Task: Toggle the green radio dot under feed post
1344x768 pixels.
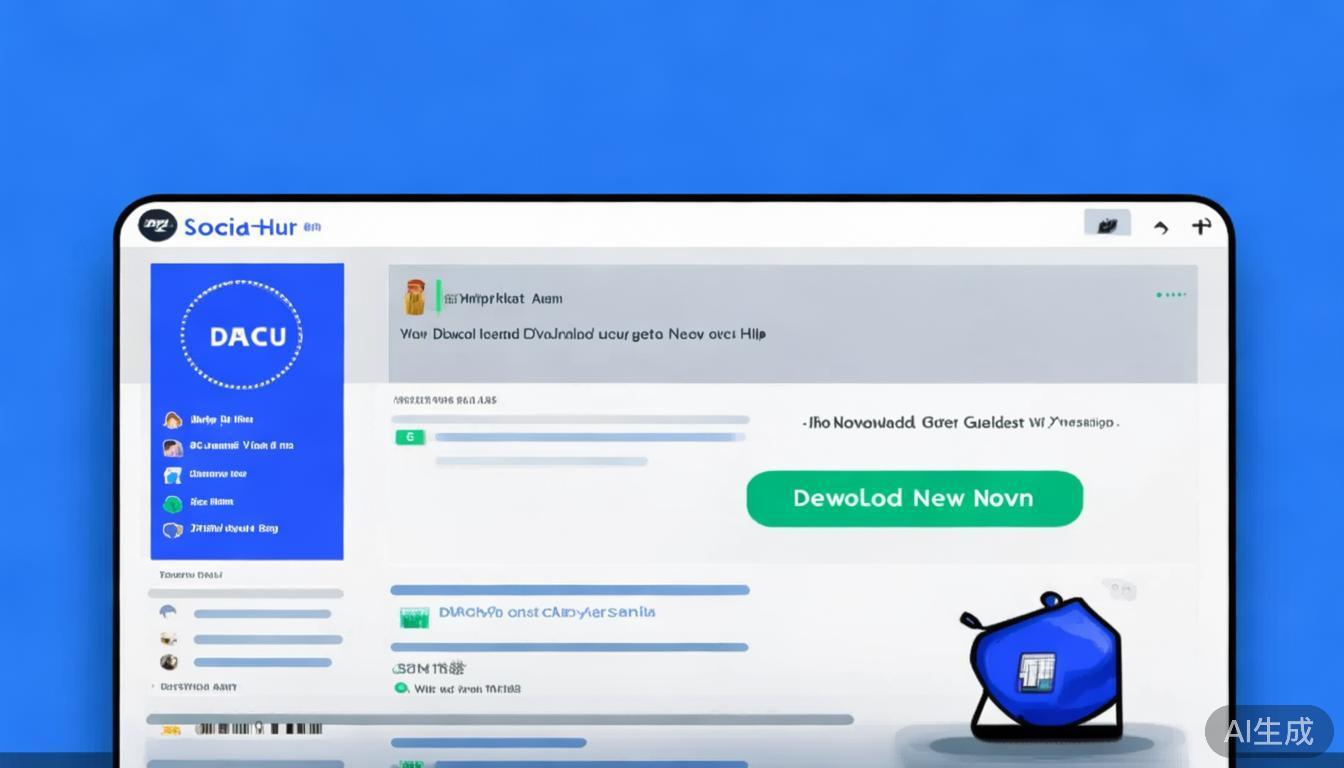Action: (x=401, y=688)
